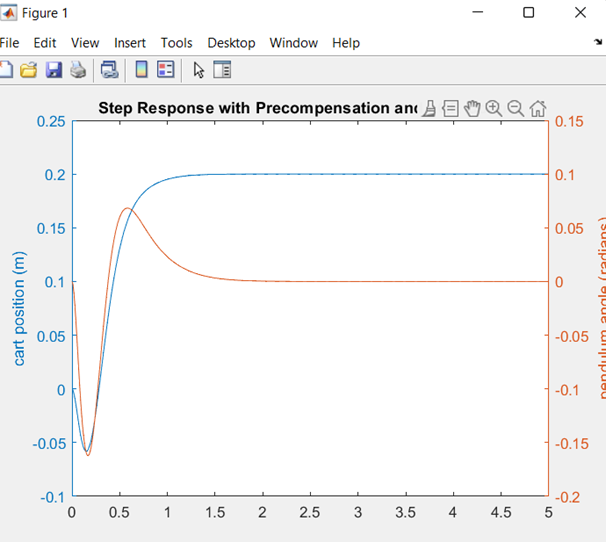
Task: Click the right axis tick label -0.15
Action: coord(572,444)
